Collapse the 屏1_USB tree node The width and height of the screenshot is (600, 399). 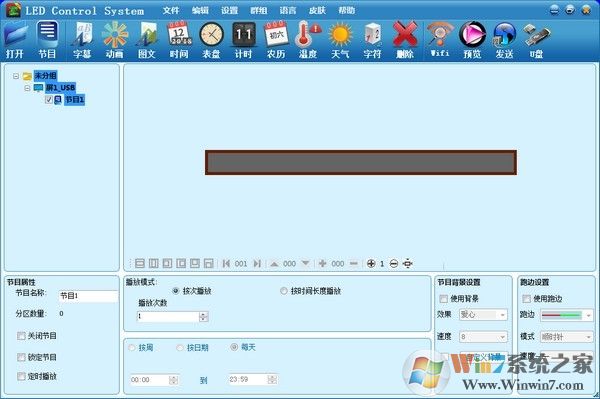(27, 88)
